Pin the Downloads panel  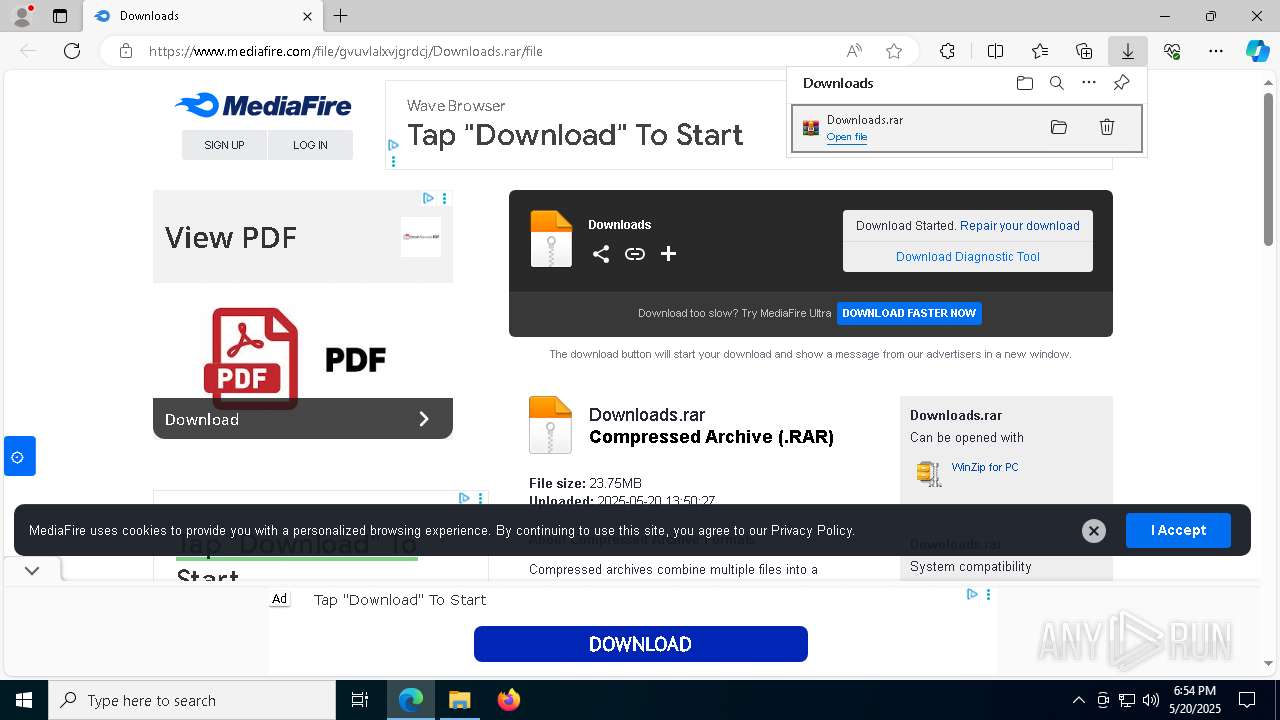[x=1121, y=83]
